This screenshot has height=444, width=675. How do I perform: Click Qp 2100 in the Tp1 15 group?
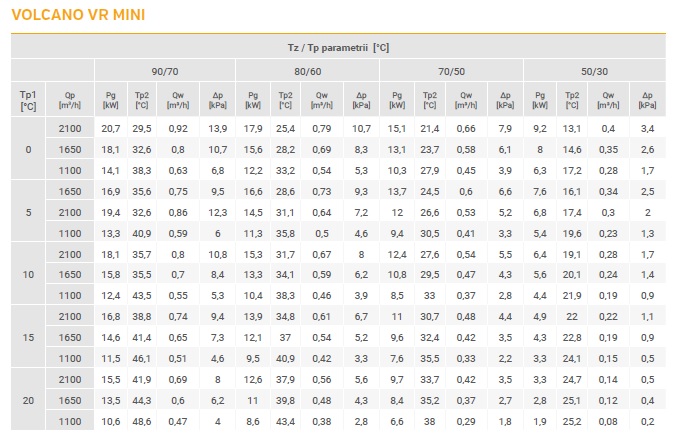(x=70, y=316)
